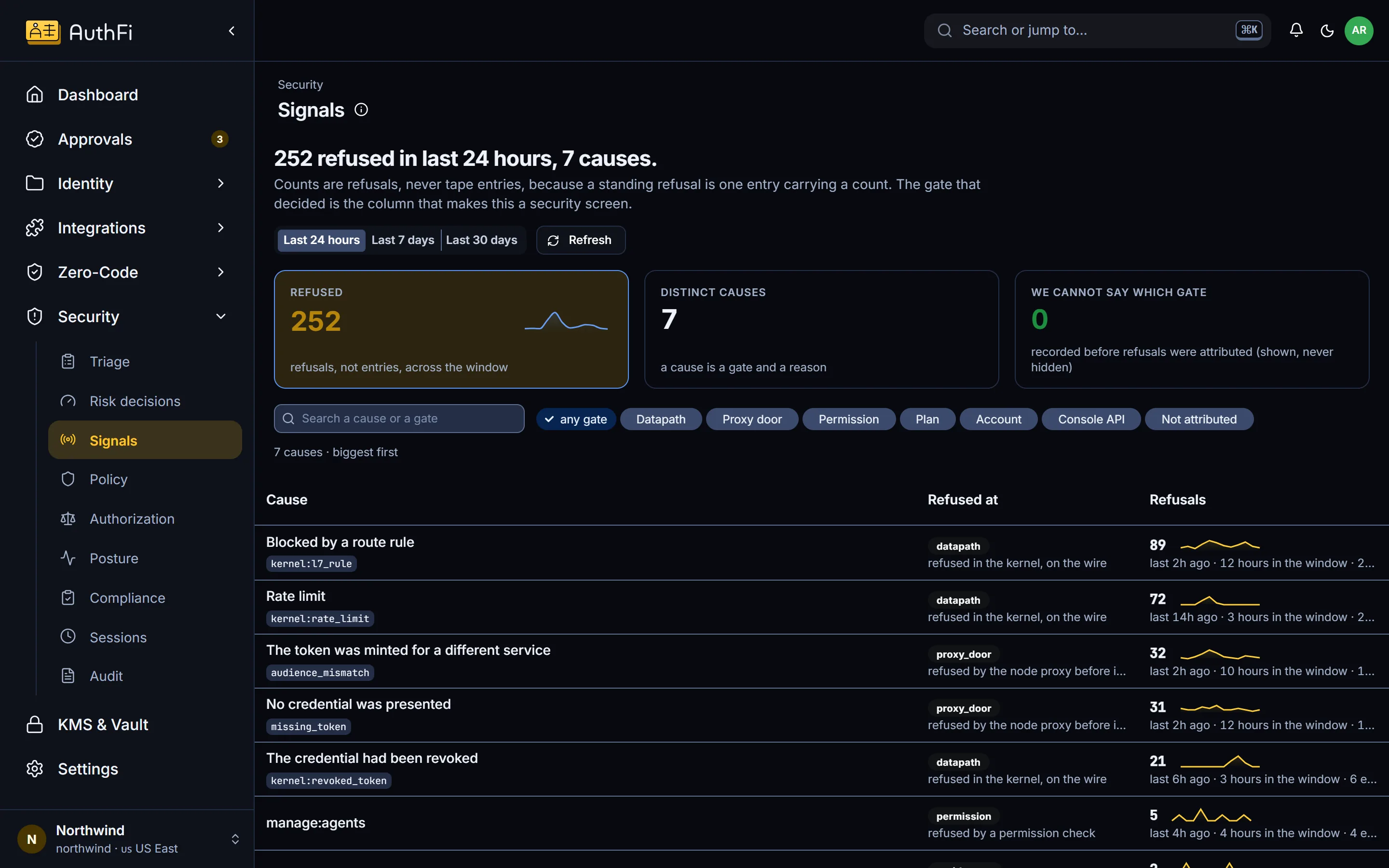Open the Posture page
Image resolution: width=1389 pixels, height=868 pixels.
(145, 558)
